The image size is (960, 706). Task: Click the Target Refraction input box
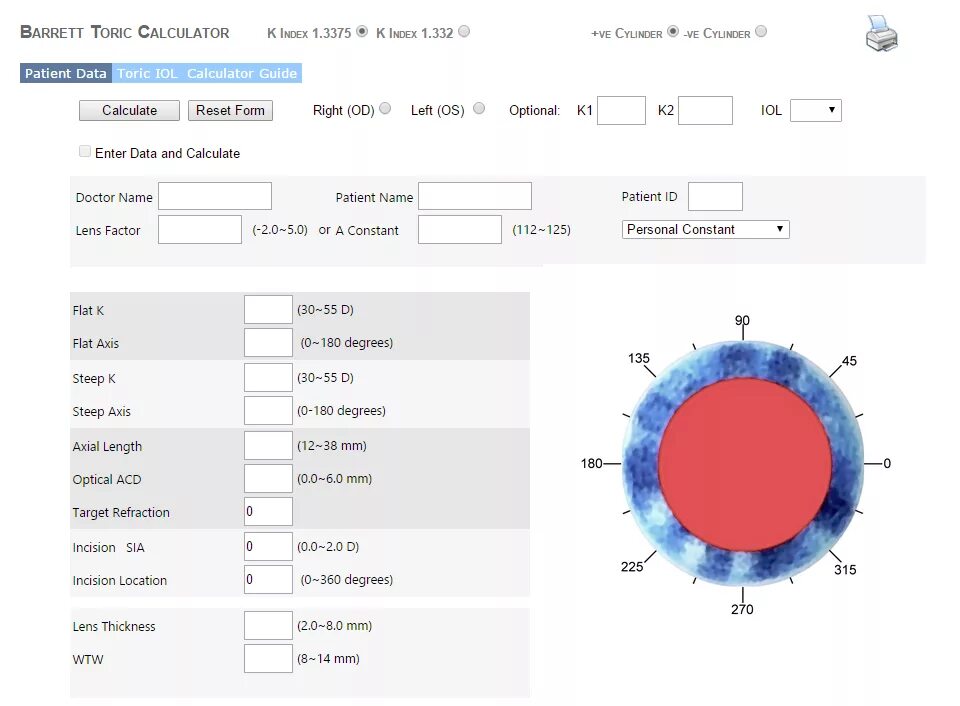268,511
